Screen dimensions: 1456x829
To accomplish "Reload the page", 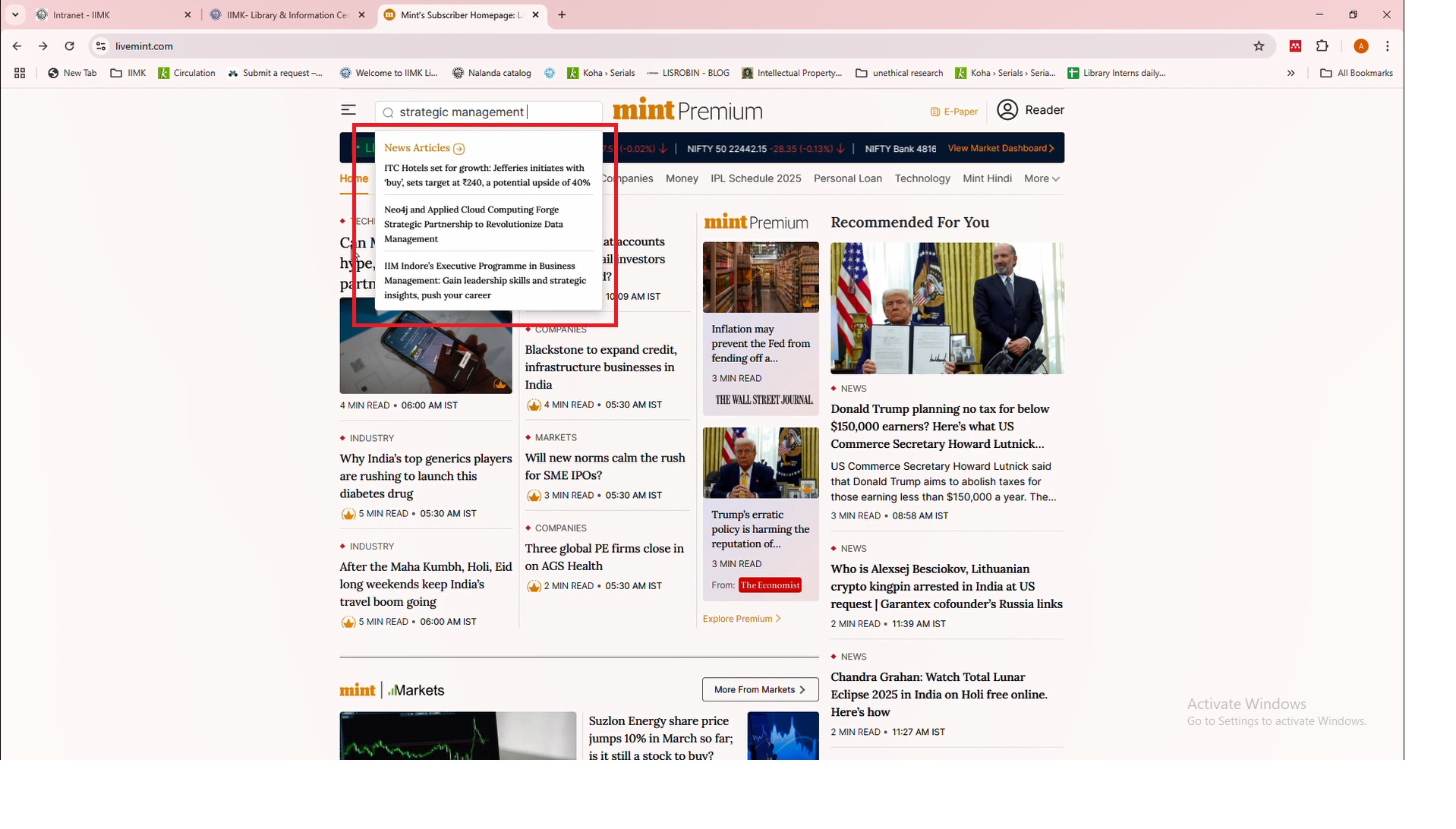I will click(70, 46).
